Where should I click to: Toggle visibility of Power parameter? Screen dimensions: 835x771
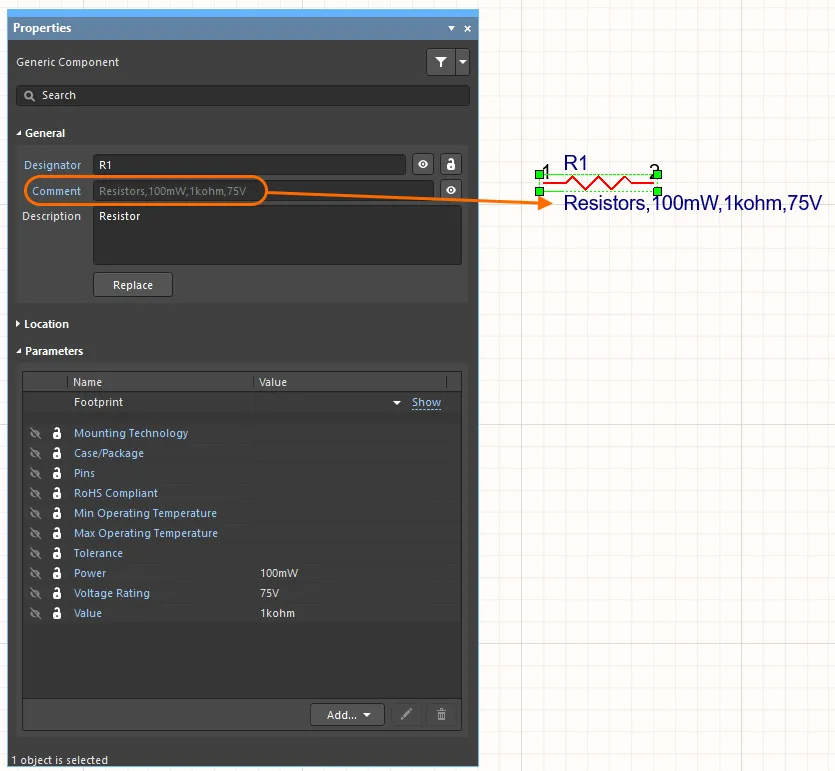pos(35,573)
